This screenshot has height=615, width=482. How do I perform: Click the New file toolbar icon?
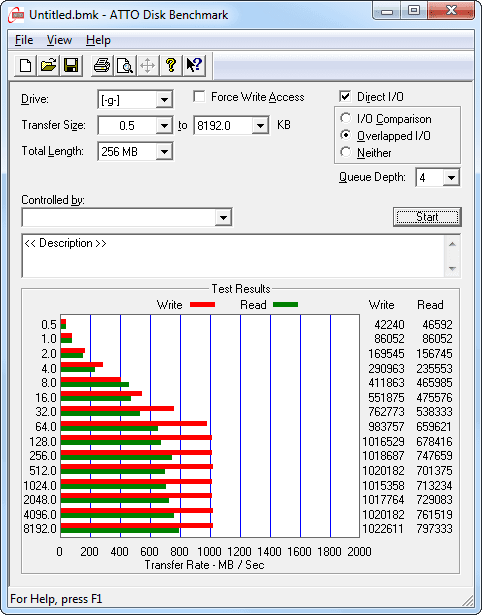coord(25,65)
